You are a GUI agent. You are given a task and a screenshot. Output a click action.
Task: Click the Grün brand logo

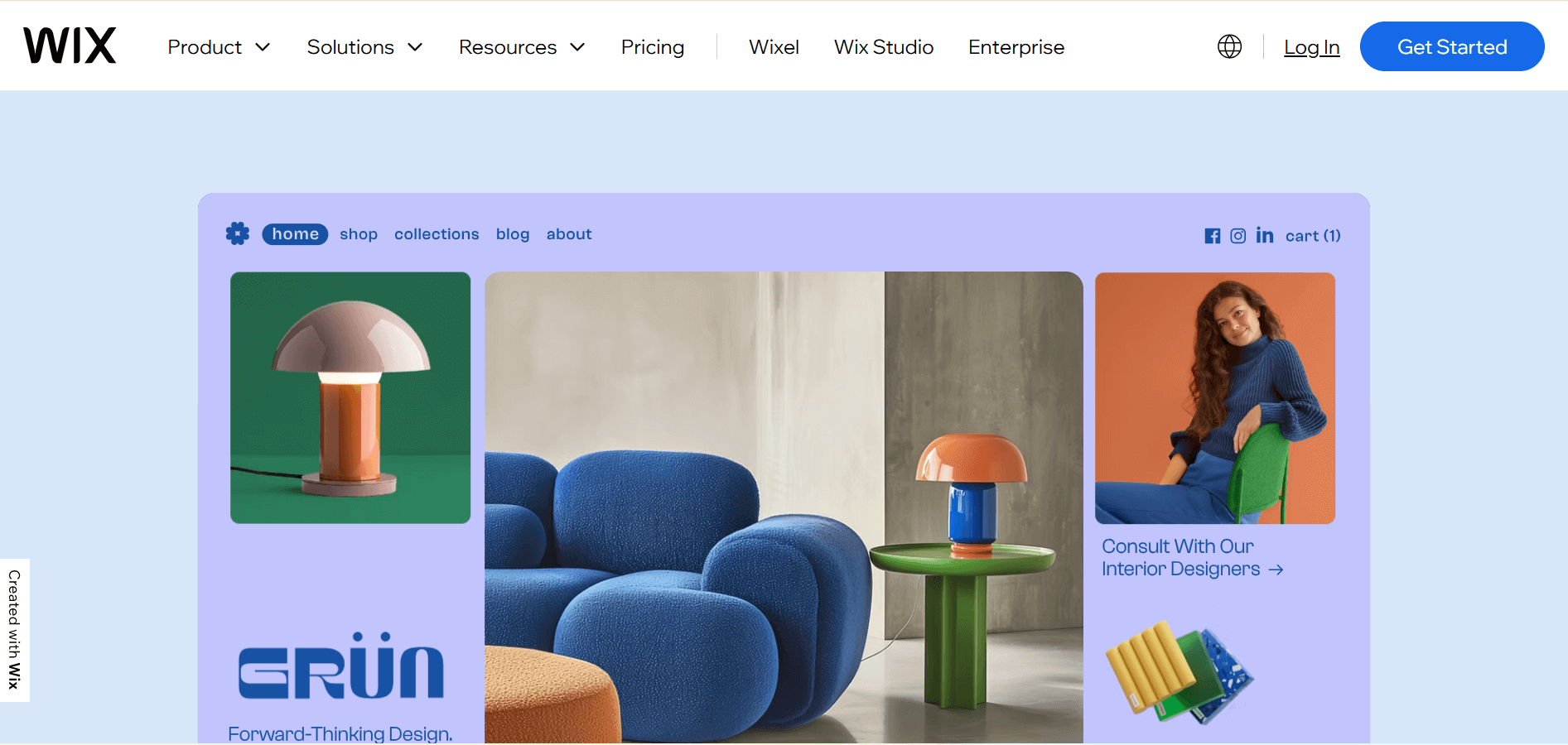[x=341, y=667]
